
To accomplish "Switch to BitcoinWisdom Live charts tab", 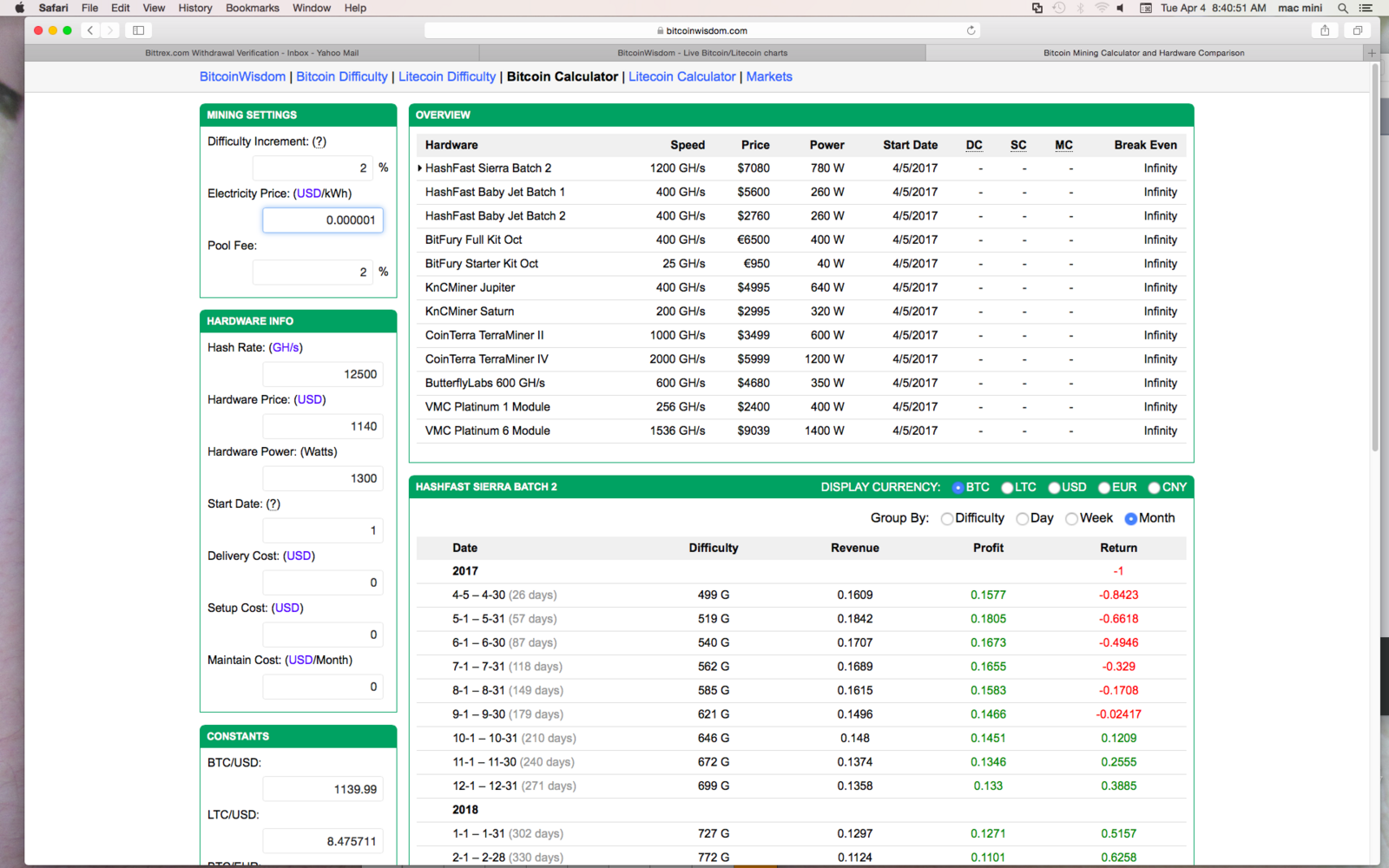I will [702, 53].
